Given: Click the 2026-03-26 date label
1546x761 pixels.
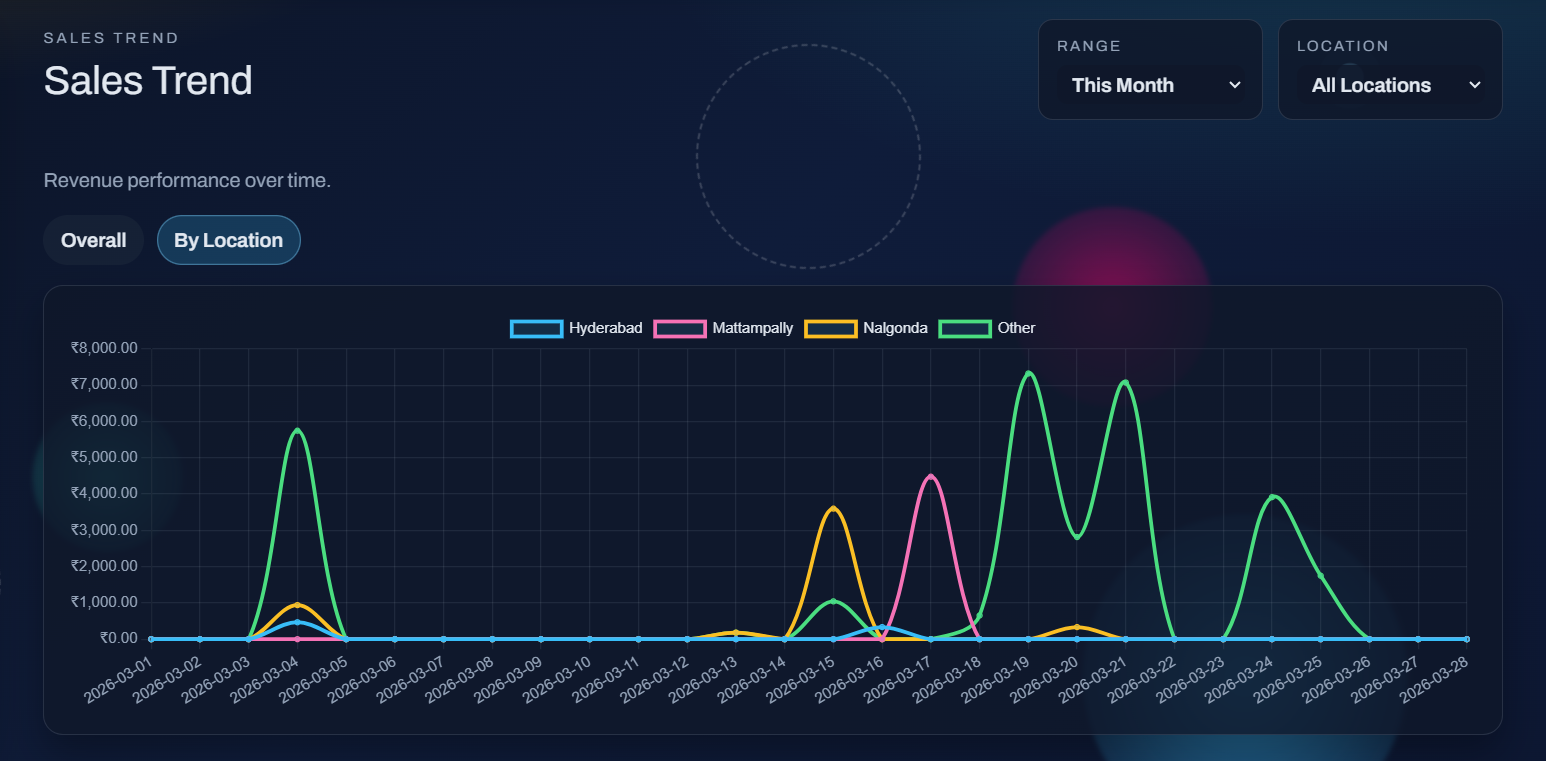Looking at the screenshot, I should 1338,678.
